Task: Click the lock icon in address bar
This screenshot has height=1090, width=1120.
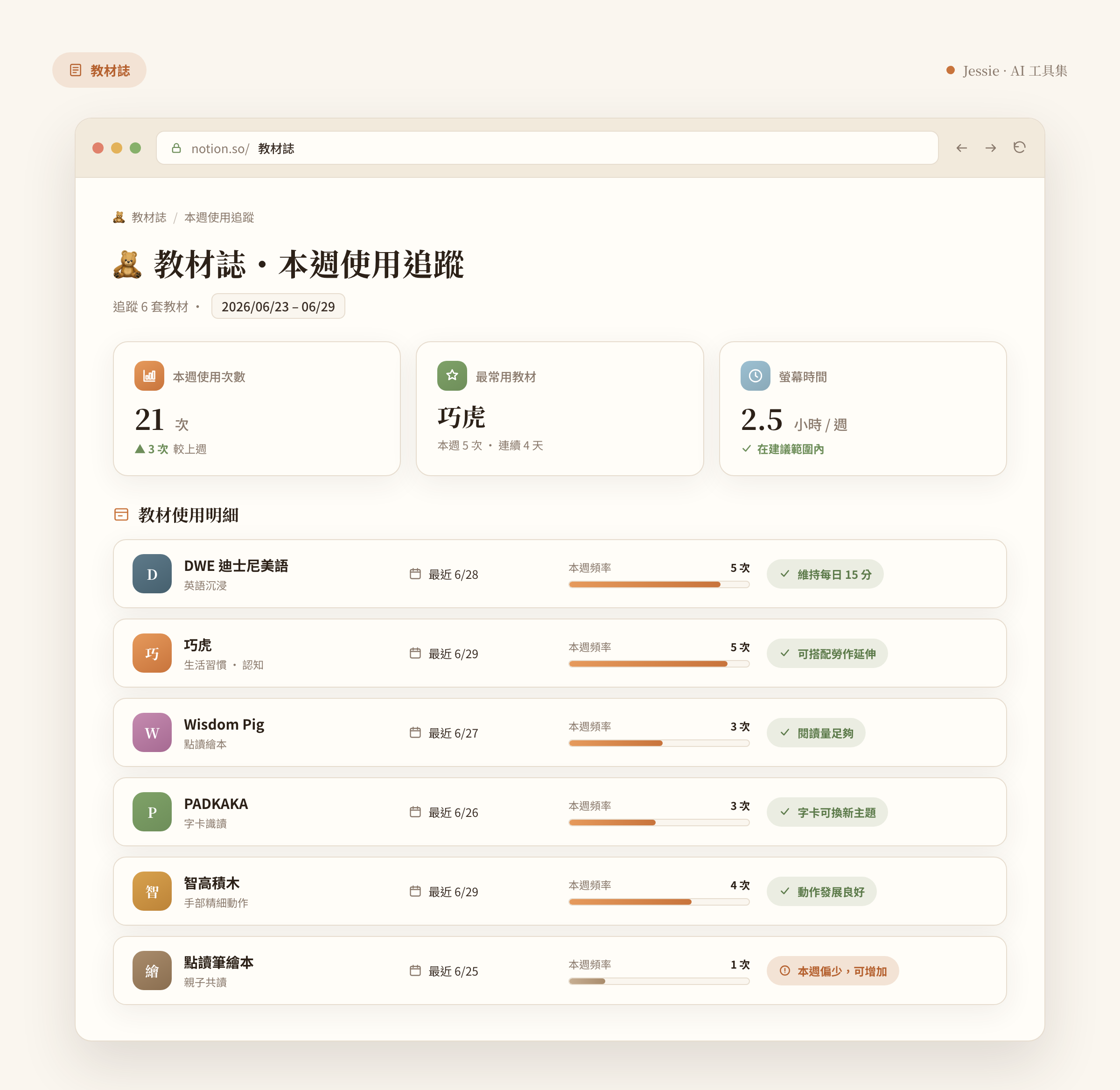Action: click(176, 148)
